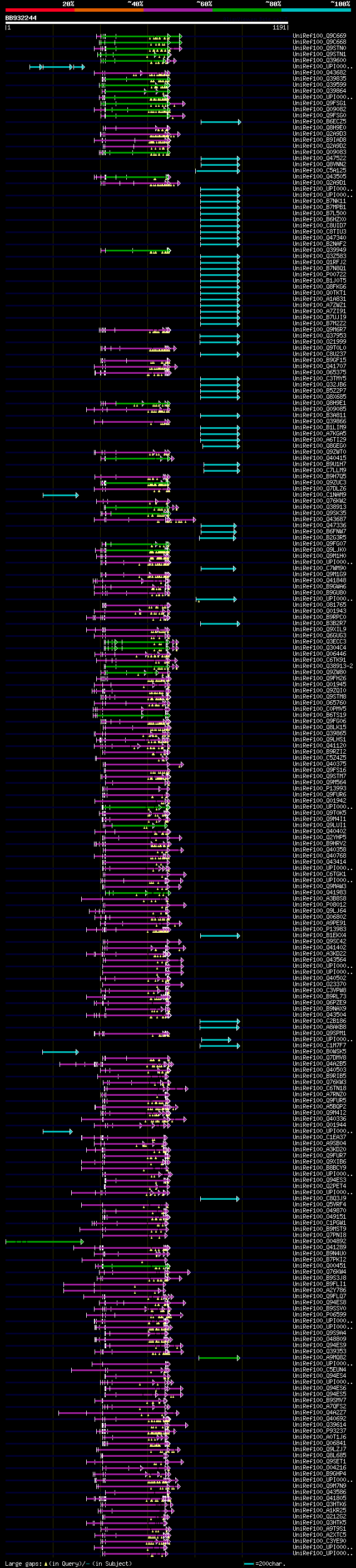Select label UniRef100_O65375

pos(319,373)
